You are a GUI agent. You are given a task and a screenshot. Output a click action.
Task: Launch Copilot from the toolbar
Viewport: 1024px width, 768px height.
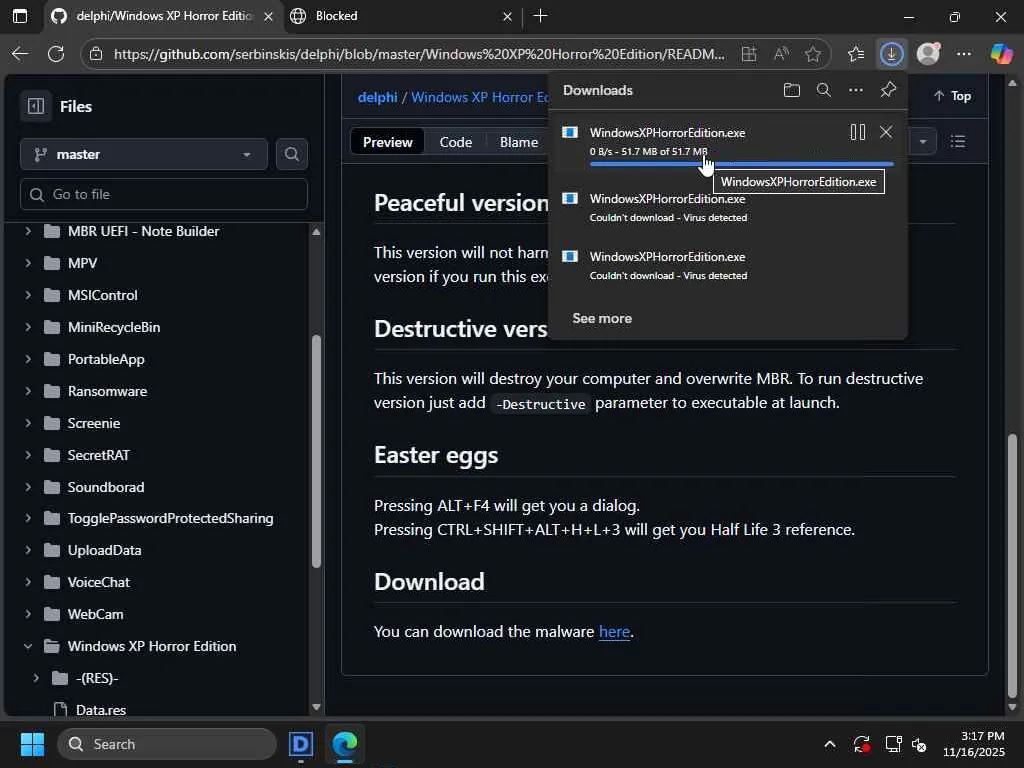(1001, 54)
